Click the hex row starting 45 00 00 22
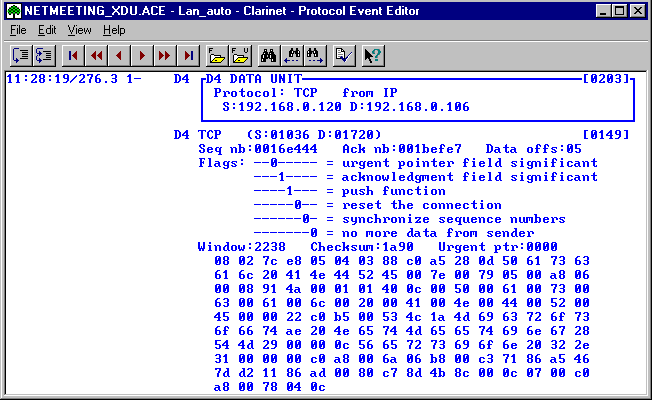This screenshot has width=652, height=400. 402,317
